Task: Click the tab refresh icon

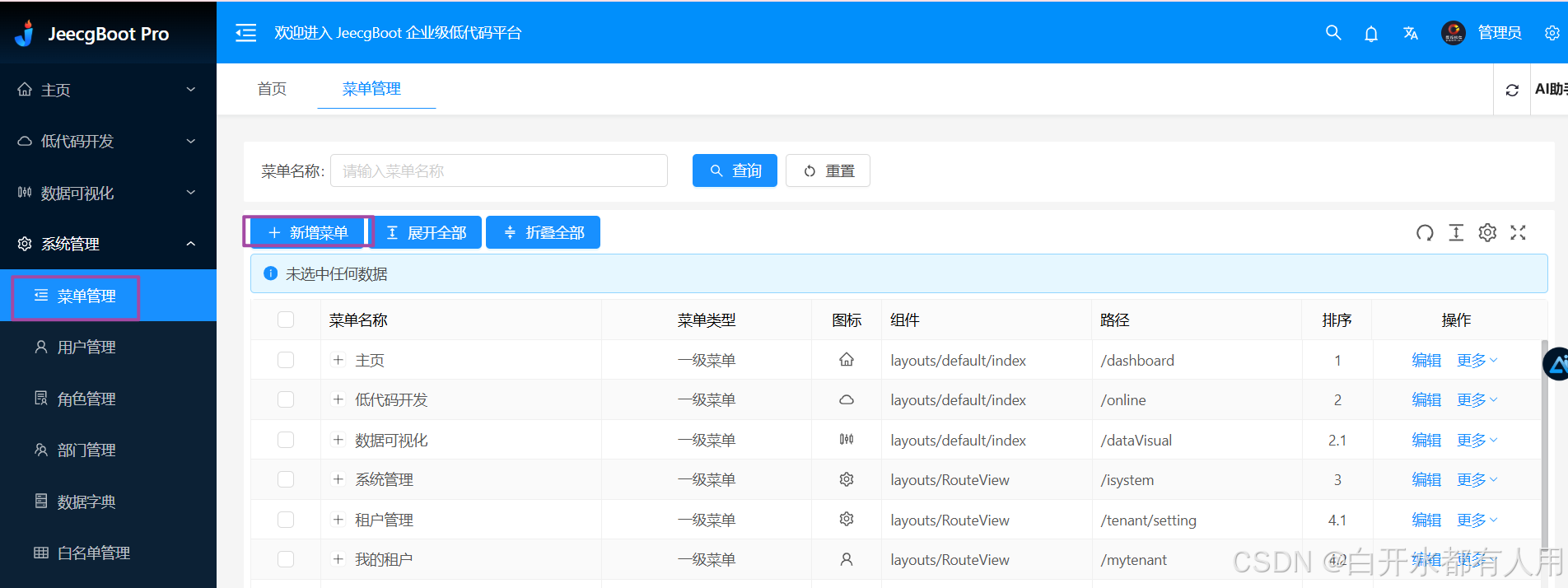Action: pyautogui.click(x=1512, y=90)
